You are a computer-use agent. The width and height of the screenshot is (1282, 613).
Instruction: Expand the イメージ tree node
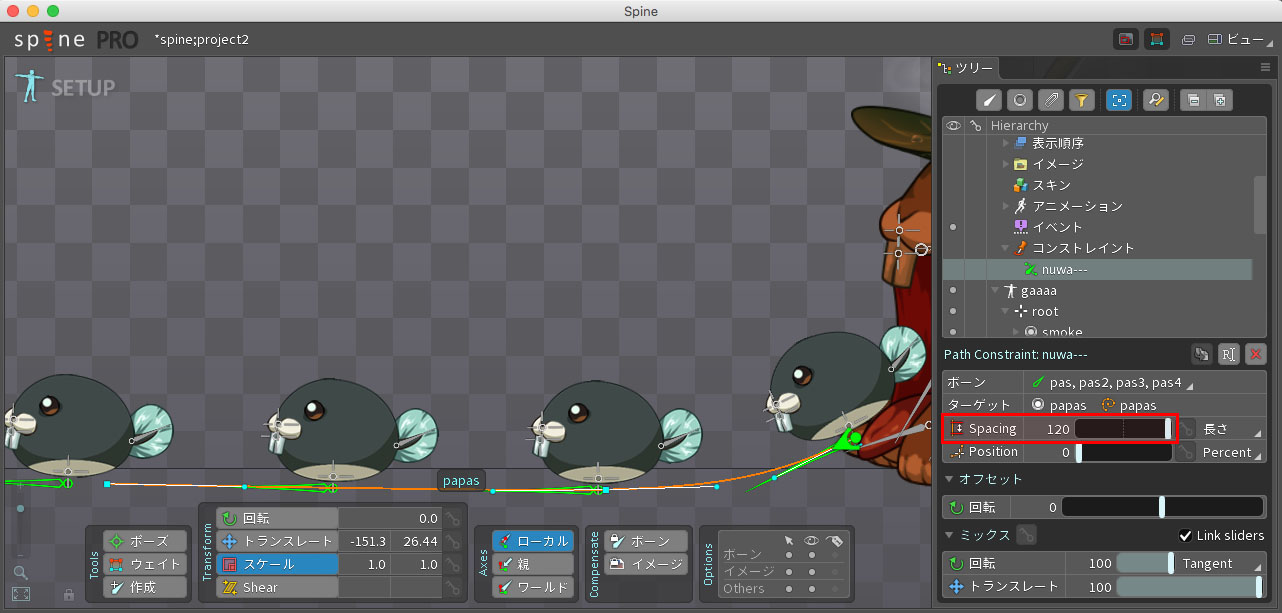point(1007,164)
